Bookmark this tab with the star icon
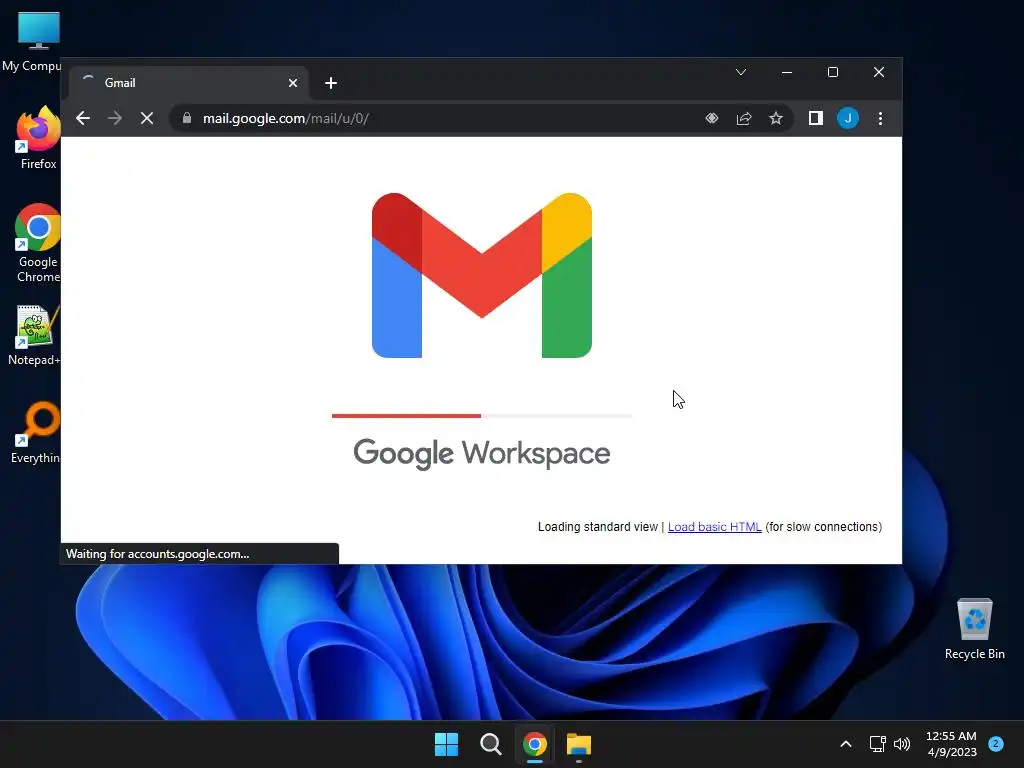 (775, 118)
